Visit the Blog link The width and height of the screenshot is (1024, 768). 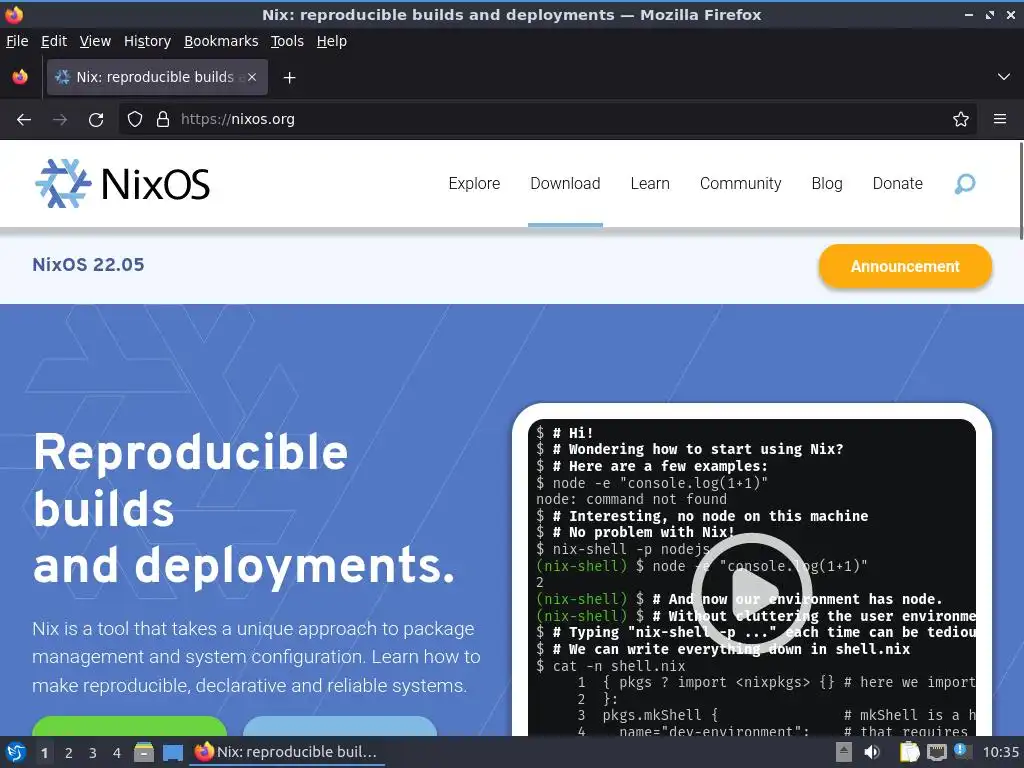pyautogui.click(x=827, y=184)
